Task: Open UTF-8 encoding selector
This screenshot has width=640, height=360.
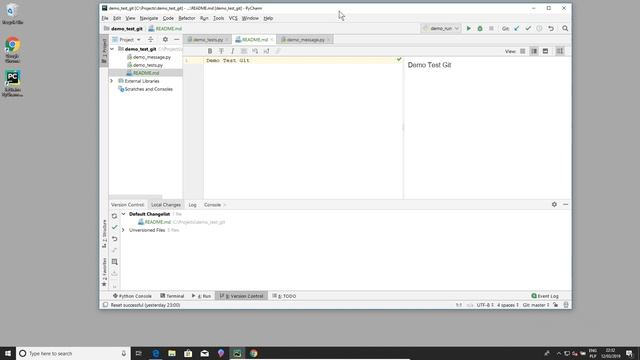Action: point(485,305)
